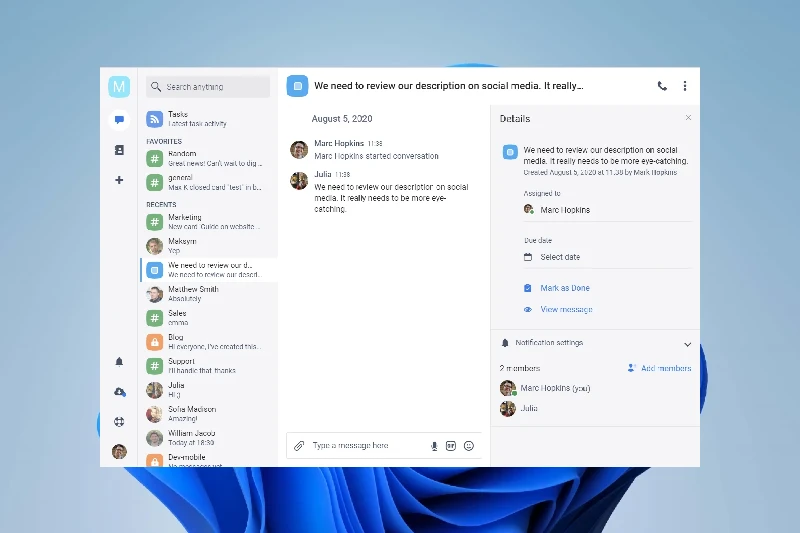This screenshot has height=533, width=800.
Task: Change assignee Marc Hopkins field
Action: (607, 210)
